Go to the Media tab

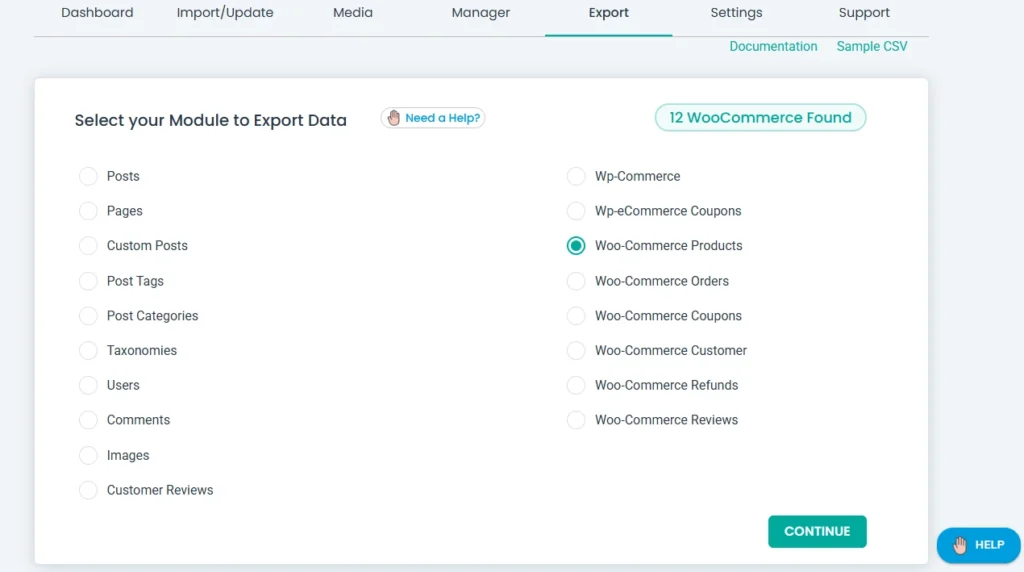point(353,12)
